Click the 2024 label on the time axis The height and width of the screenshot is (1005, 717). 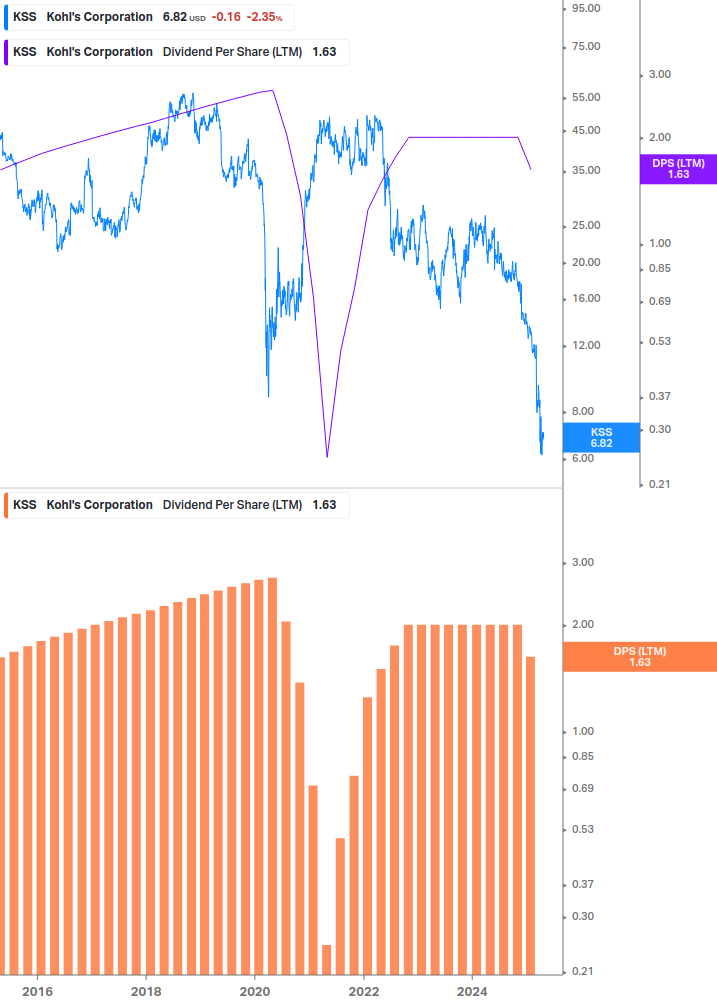point(472,992)
